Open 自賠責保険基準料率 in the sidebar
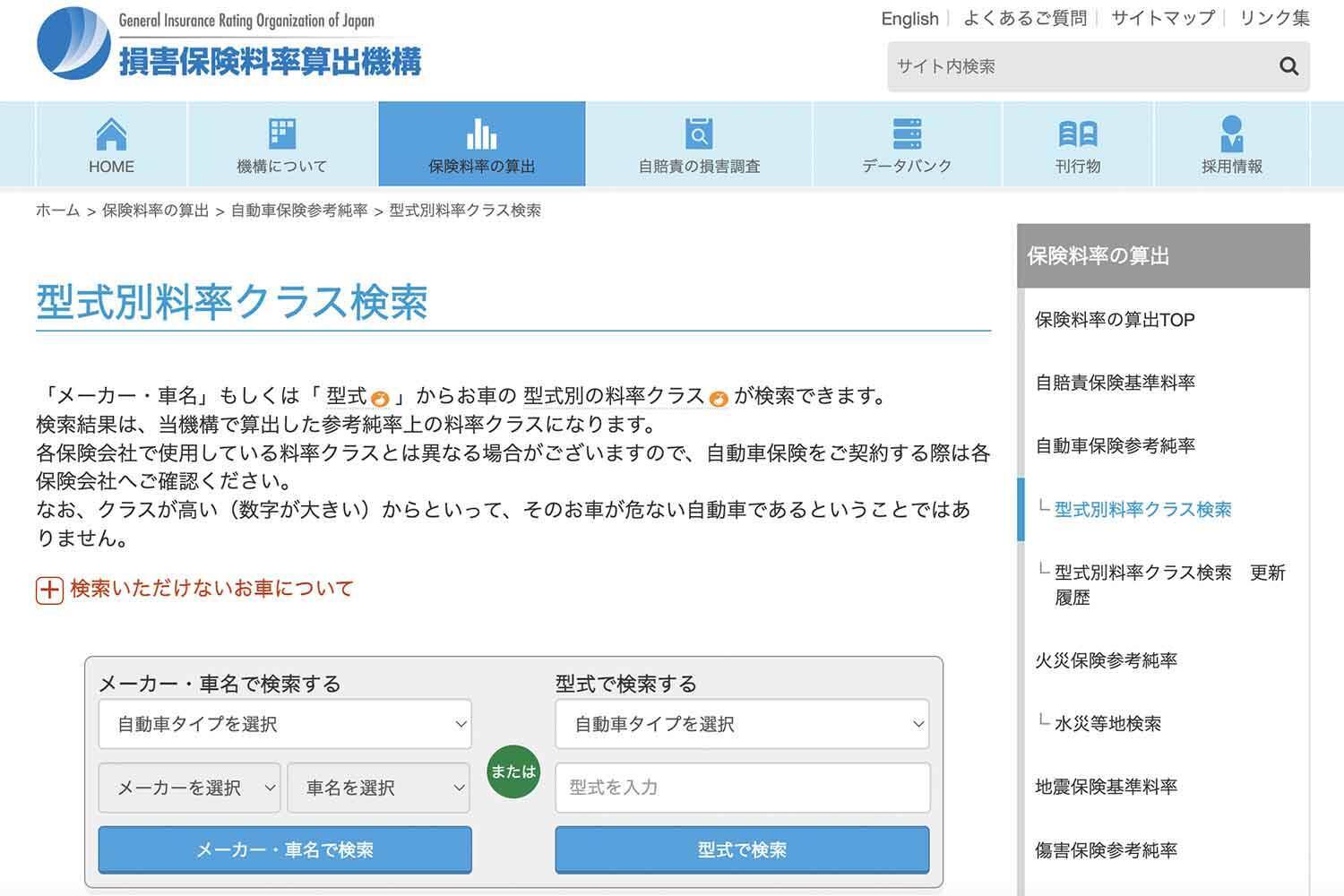Image resolution: width=1344 pixels, height=896 pixels. point(1116,383)
